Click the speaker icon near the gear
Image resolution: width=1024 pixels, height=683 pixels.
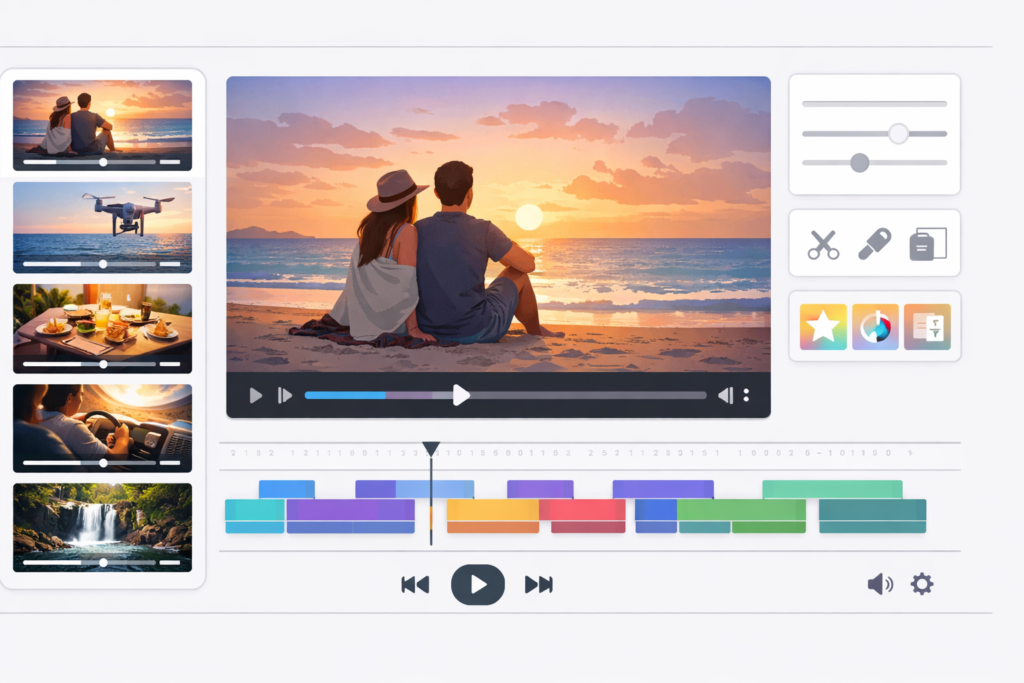coord(879,584)
